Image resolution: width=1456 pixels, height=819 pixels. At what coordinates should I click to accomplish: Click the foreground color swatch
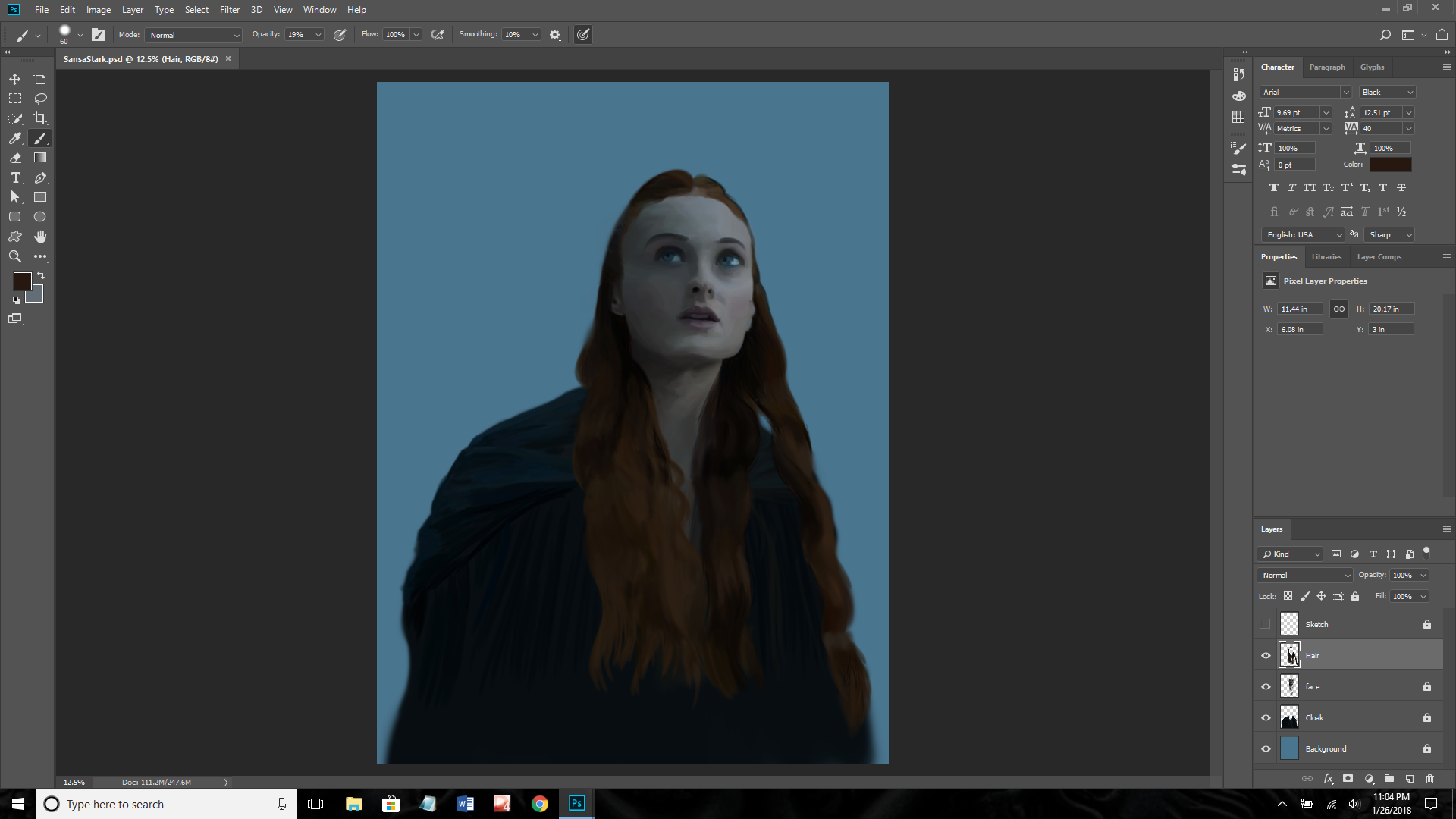point(22,281)
